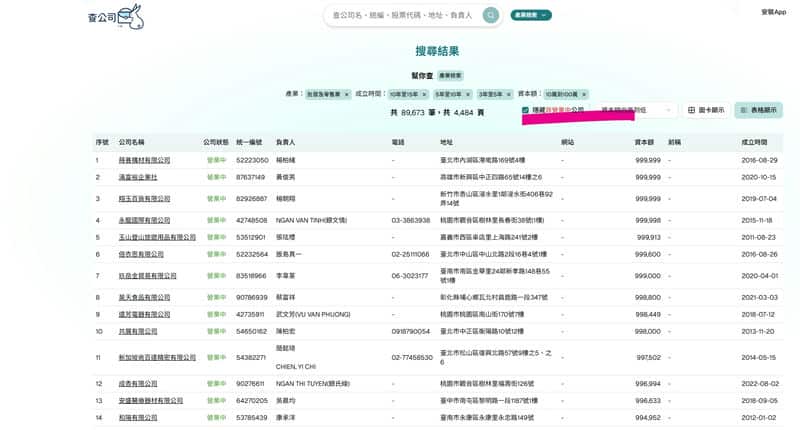Click the rabbit logo of 查公司
Image resolution: width=800 pixels, height=430 pixels.
(x=131, y=17)
